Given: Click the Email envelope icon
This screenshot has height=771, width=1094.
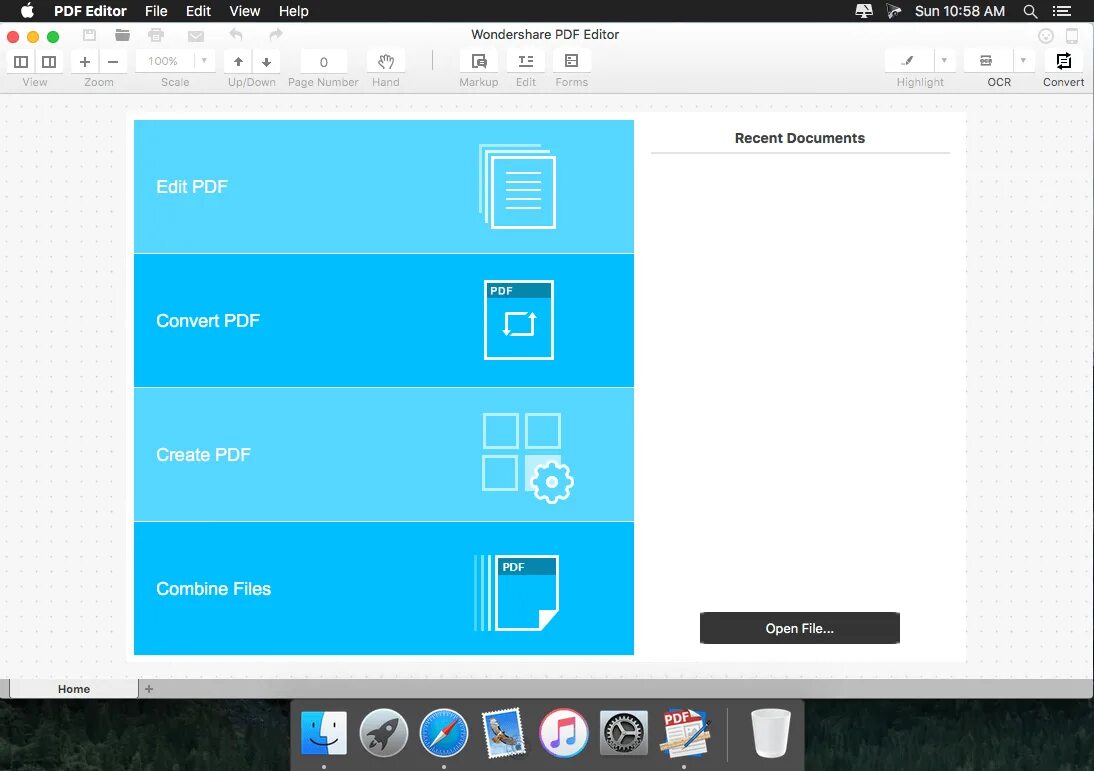Looking at the screenshot, I should tap(196, 36).
